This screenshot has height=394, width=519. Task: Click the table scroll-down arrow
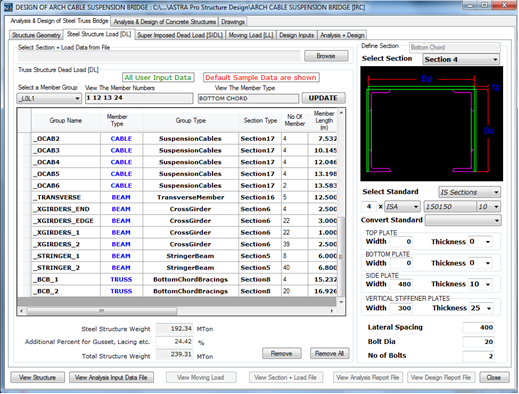[x=341, y=302]
